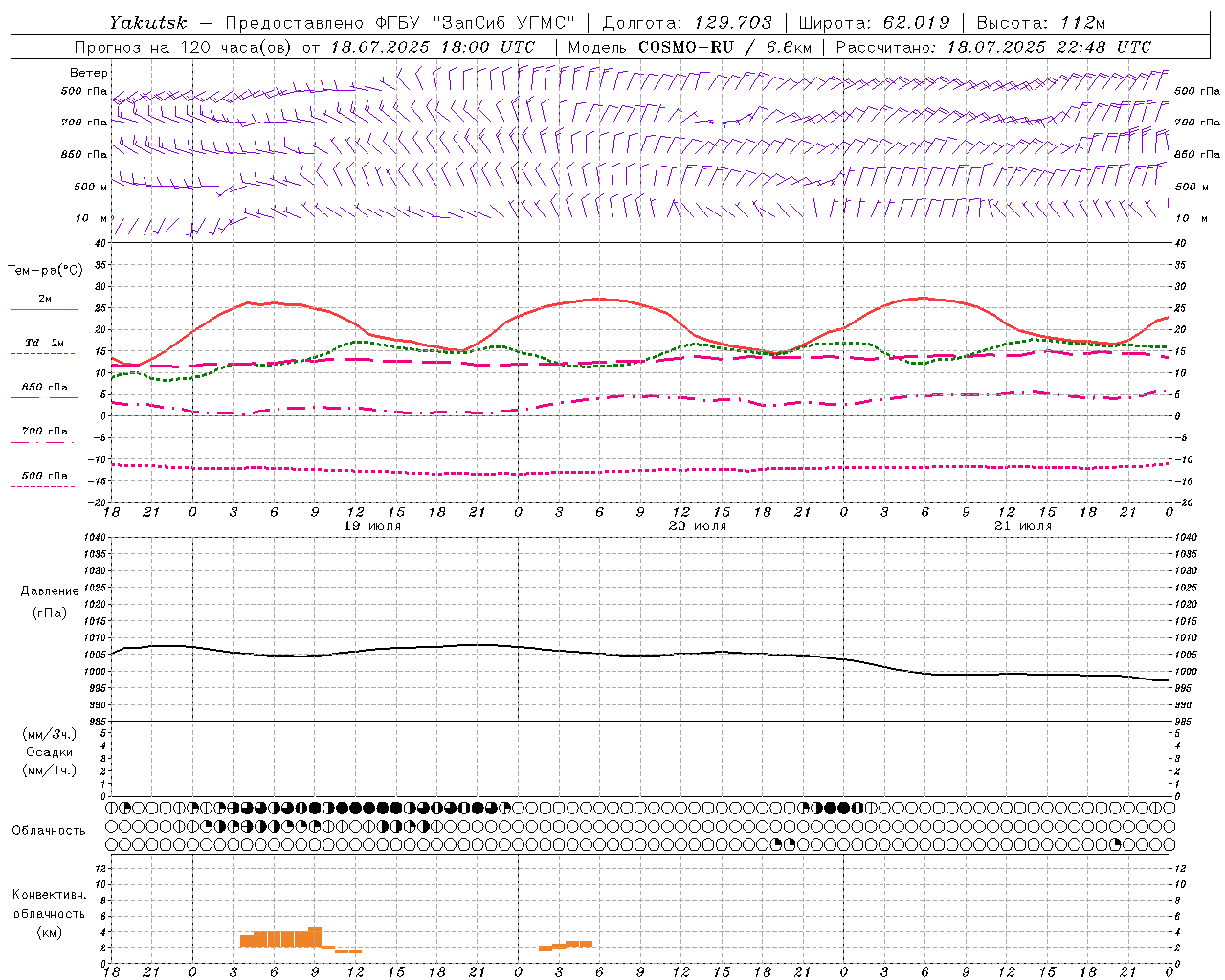Screen dimensions: 1225x980
Task: Click the Осадки panel label
Action: tap(50, 752)
